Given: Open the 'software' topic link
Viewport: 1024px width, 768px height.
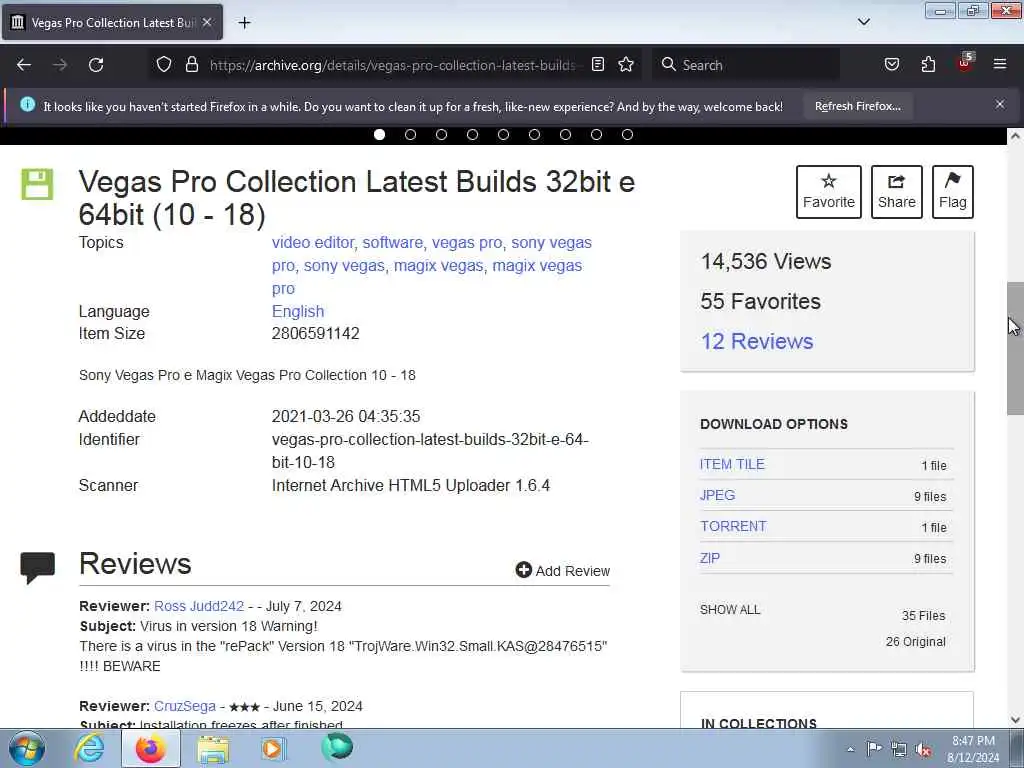Looking at the screenshot, I should [x=392, y=242].
